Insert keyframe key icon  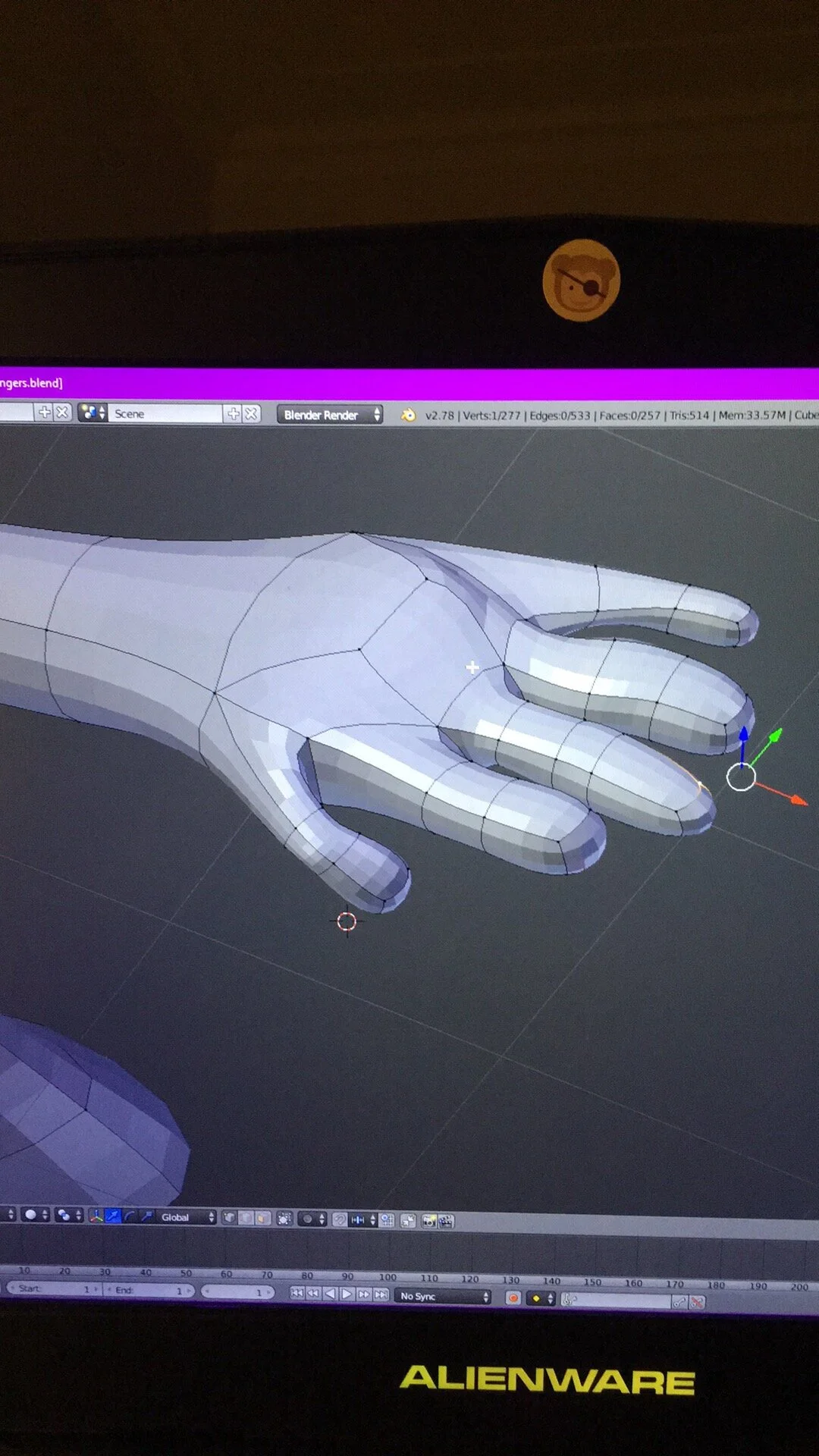click(680, 1302)
